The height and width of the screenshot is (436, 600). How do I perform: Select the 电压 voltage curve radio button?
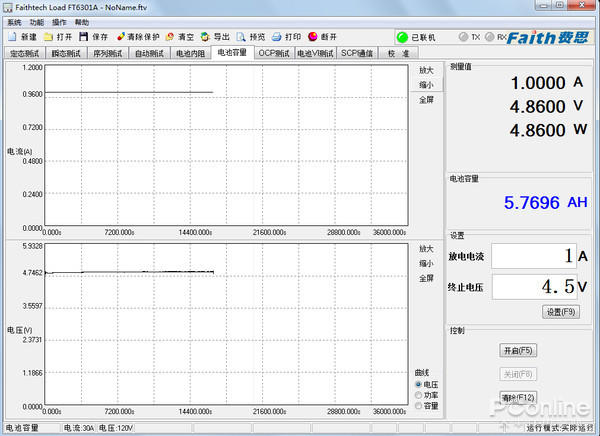tap(418, 384)
